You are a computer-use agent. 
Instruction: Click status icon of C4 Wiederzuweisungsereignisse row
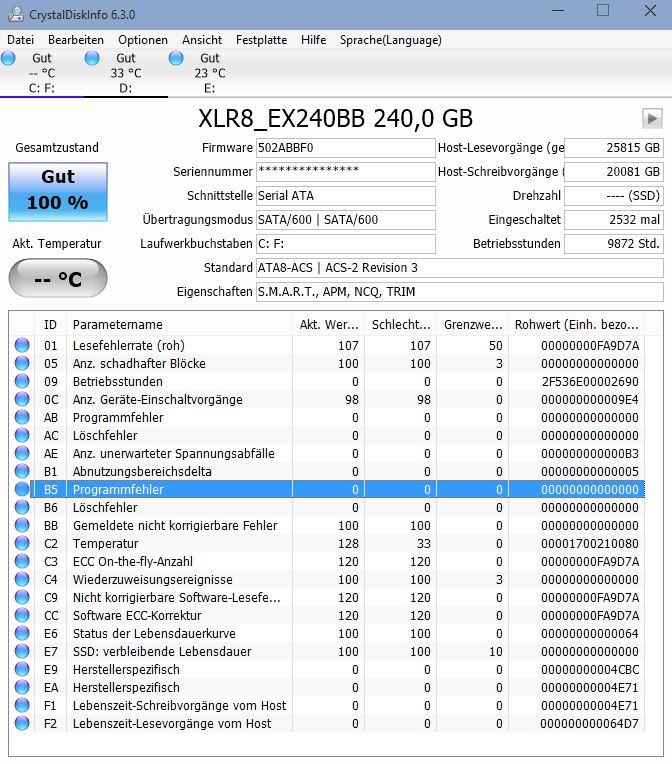tap(22, 579)
